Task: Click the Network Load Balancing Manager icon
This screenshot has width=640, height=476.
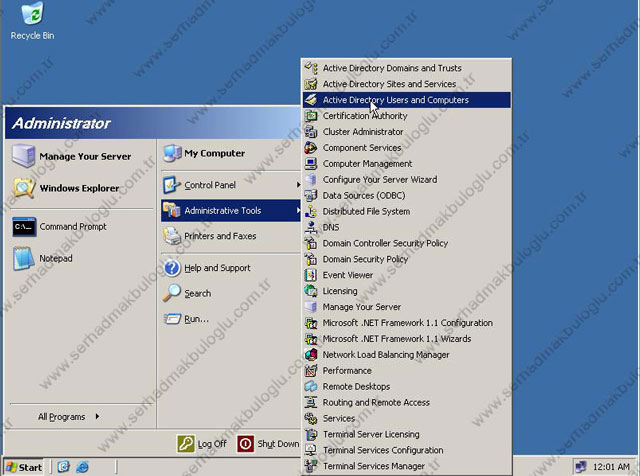Action: (311, 354)
